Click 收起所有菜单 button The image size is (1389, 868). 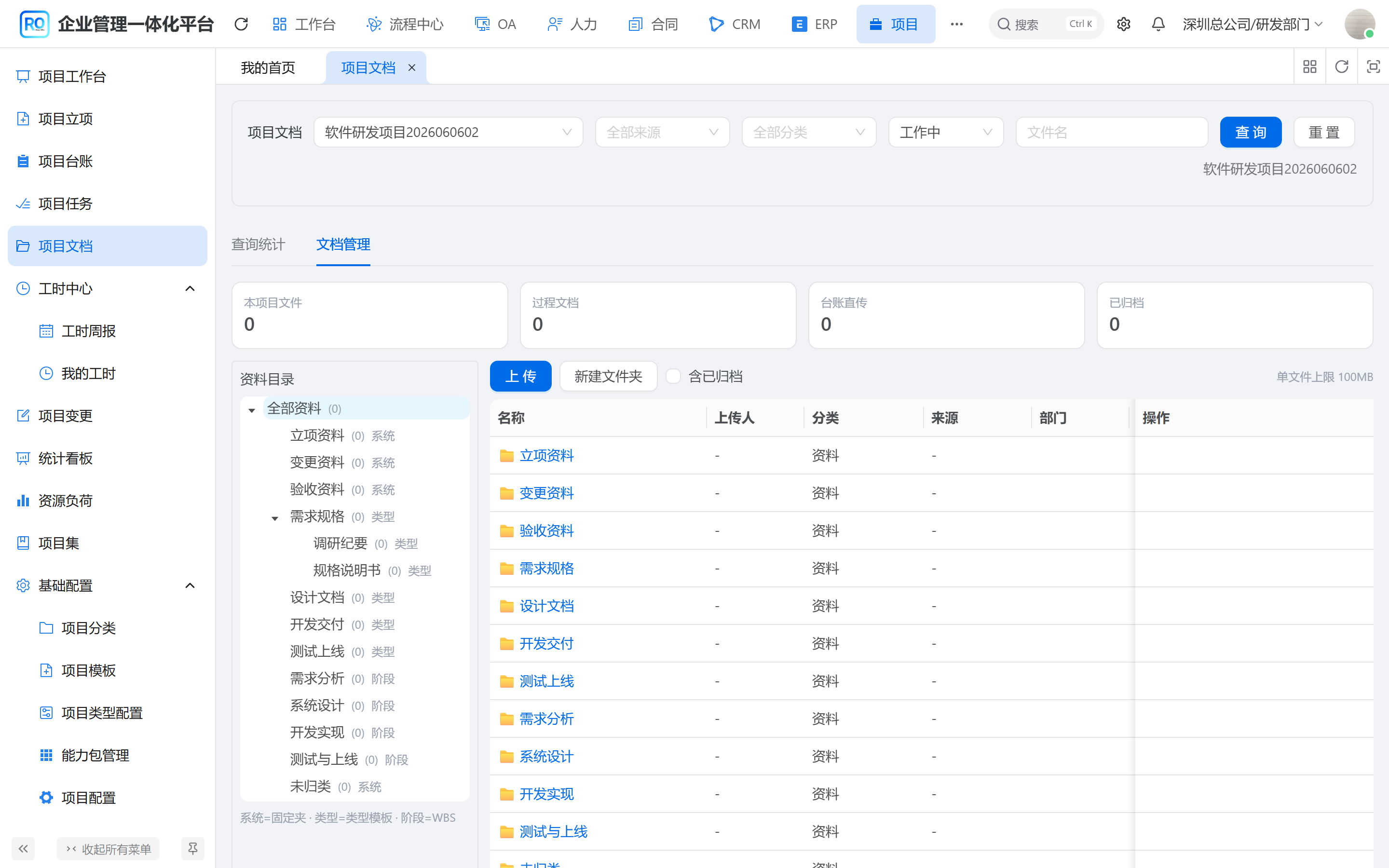(108, 849)
